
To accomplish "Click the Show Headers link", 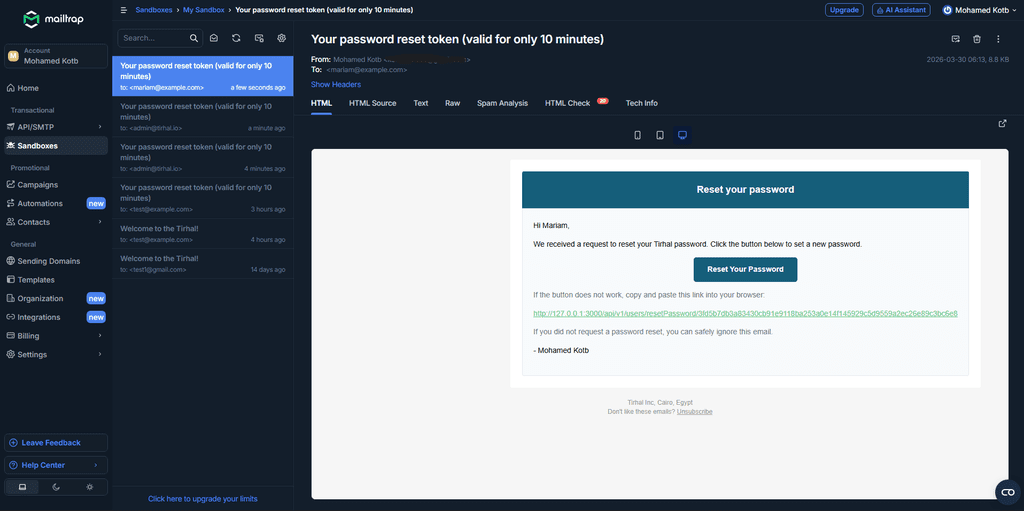I will (x=335, y=84).
